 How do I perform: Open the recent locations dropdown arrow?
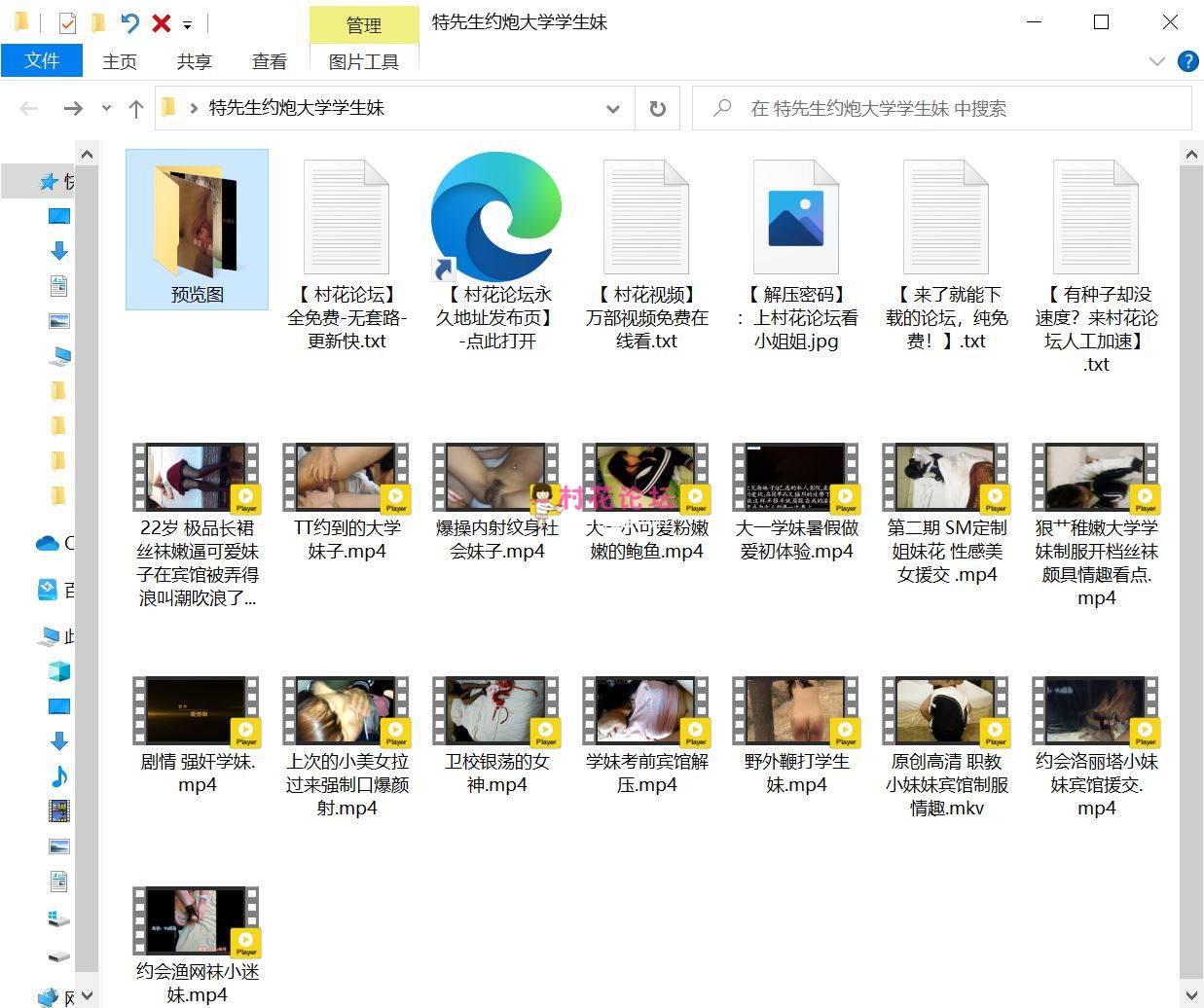(106, 109)
